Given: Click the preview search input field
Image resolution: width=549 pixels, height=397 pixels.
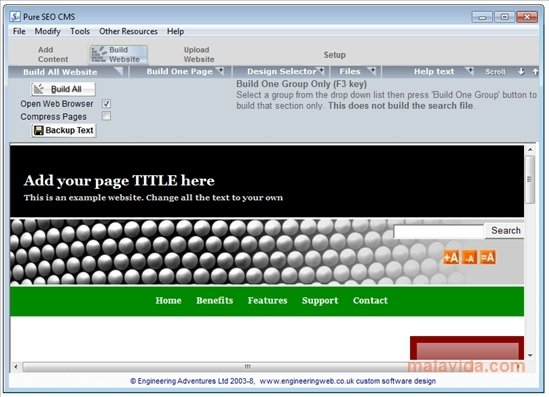Looking at the screenshot, I should (x=439, y=231).
